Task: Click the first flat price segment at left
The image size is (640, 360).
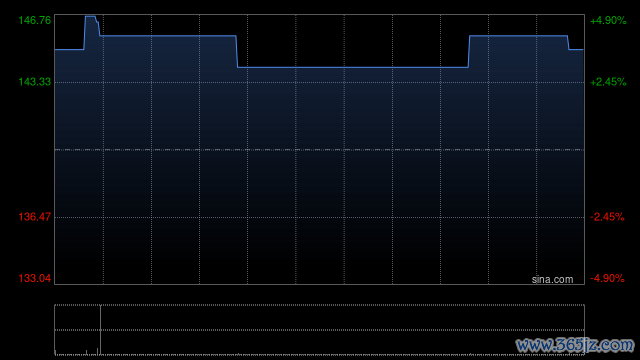Action: tap(69, 49)
